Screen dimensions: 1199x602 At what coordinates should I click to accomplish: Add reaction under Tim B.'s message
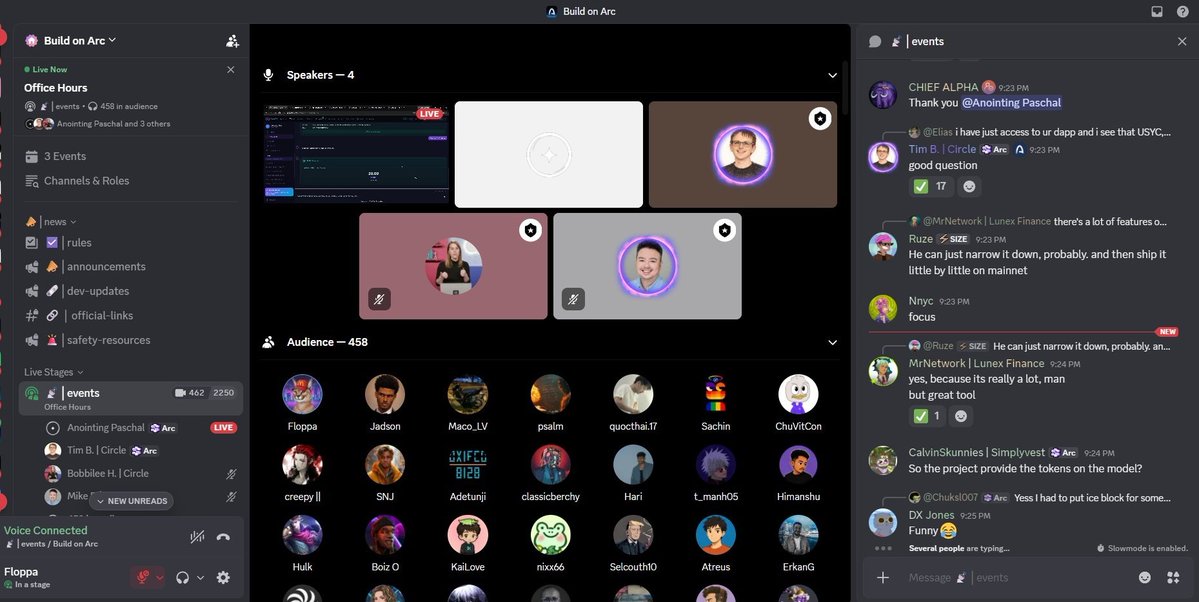[969, 186]
